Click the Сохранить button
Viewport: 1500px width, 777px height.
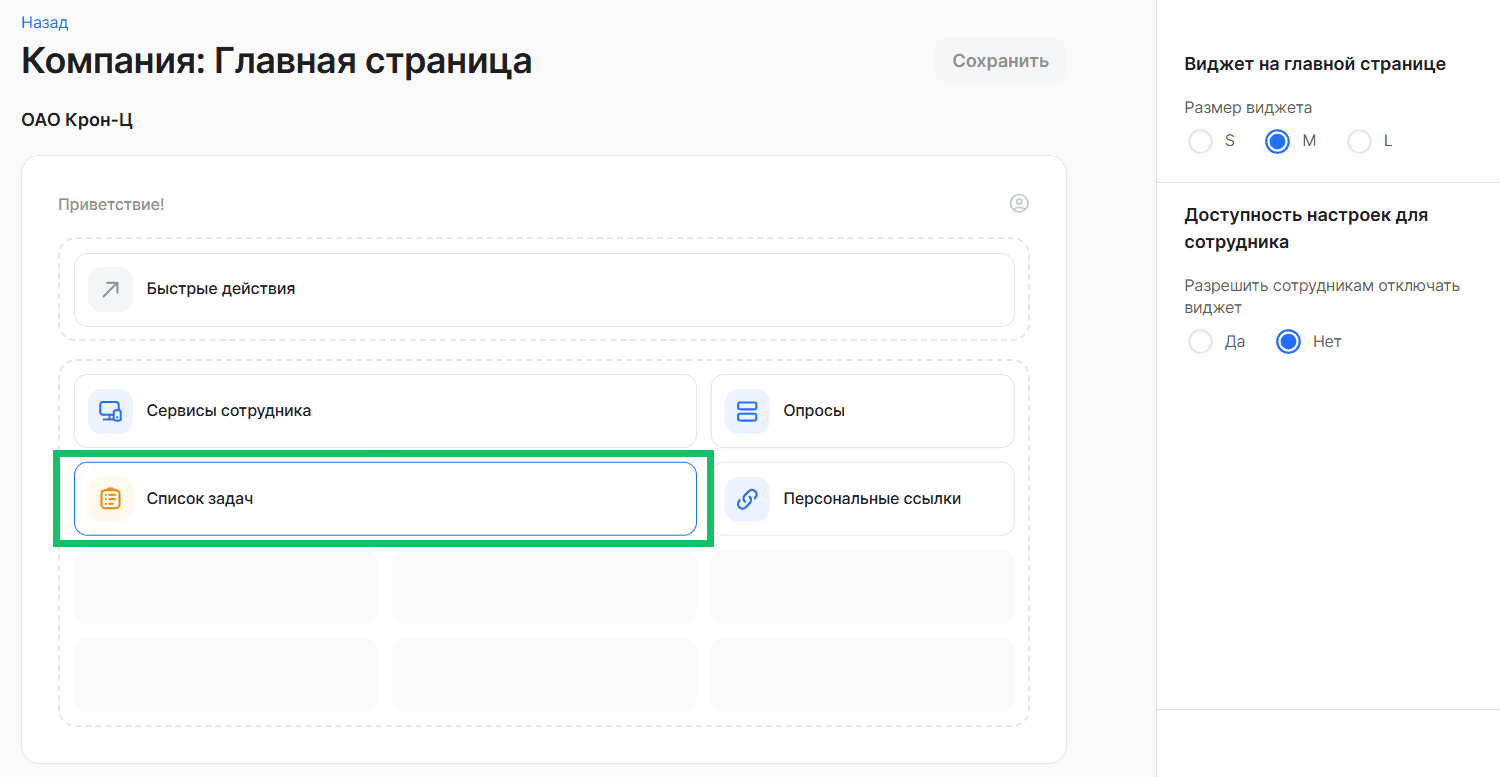click(x=999, y=60)
